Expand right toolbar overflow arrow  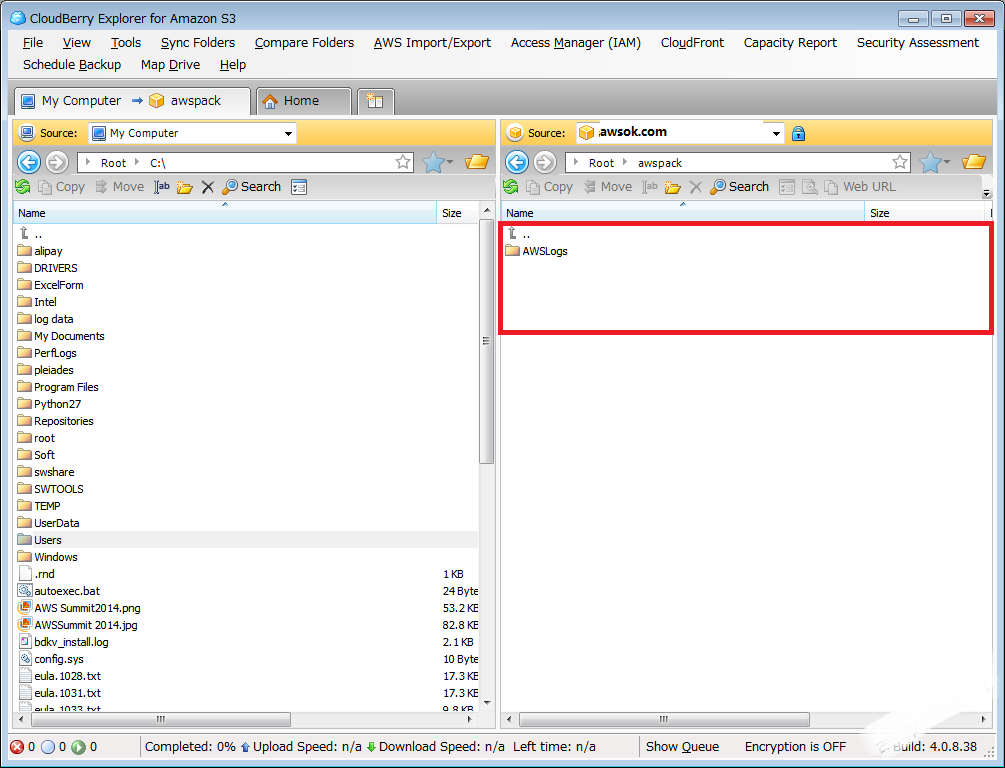click(986, 193)
